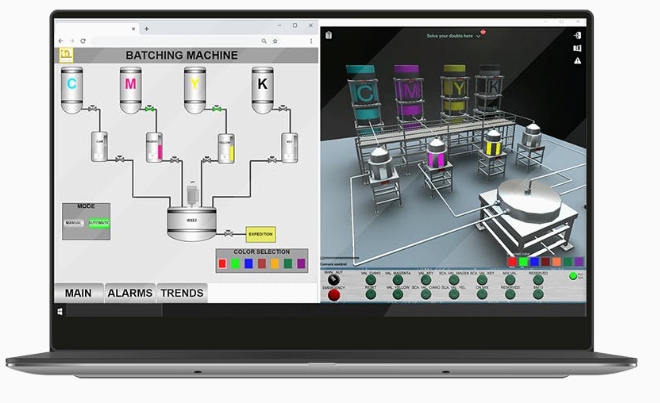660x403 pixels.
Task: Open the browser three-dot menu
Action: 311,41
